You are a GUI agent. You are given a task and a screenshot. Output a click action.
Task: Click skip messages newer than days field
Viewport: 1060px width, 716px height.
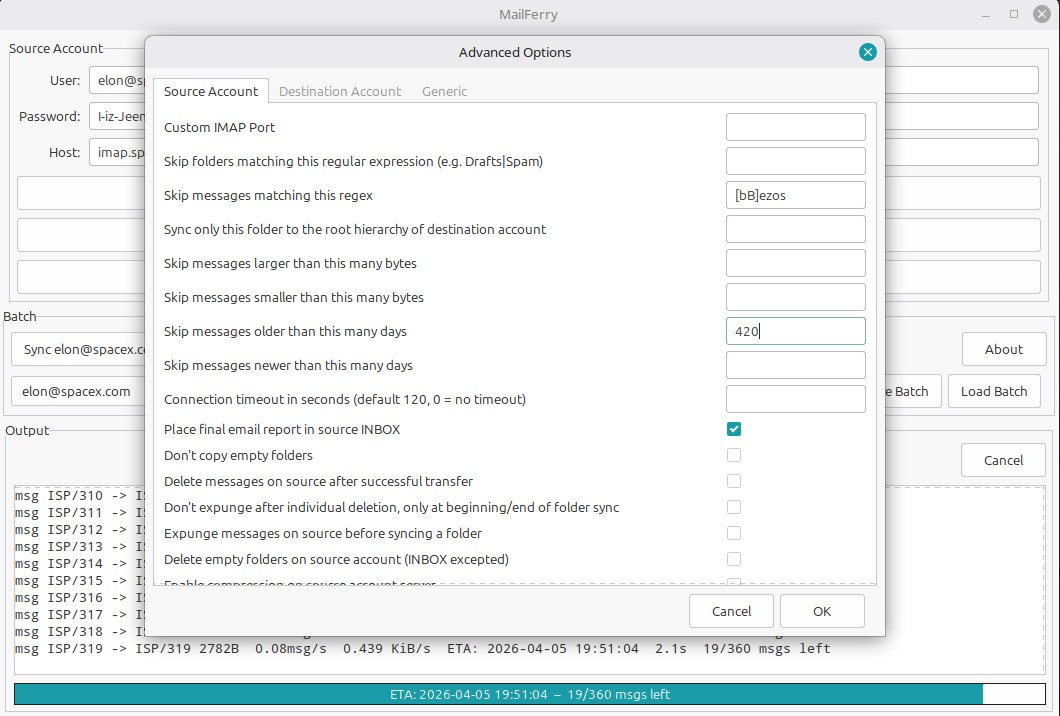pyautogui.click(x=795, y=365)
